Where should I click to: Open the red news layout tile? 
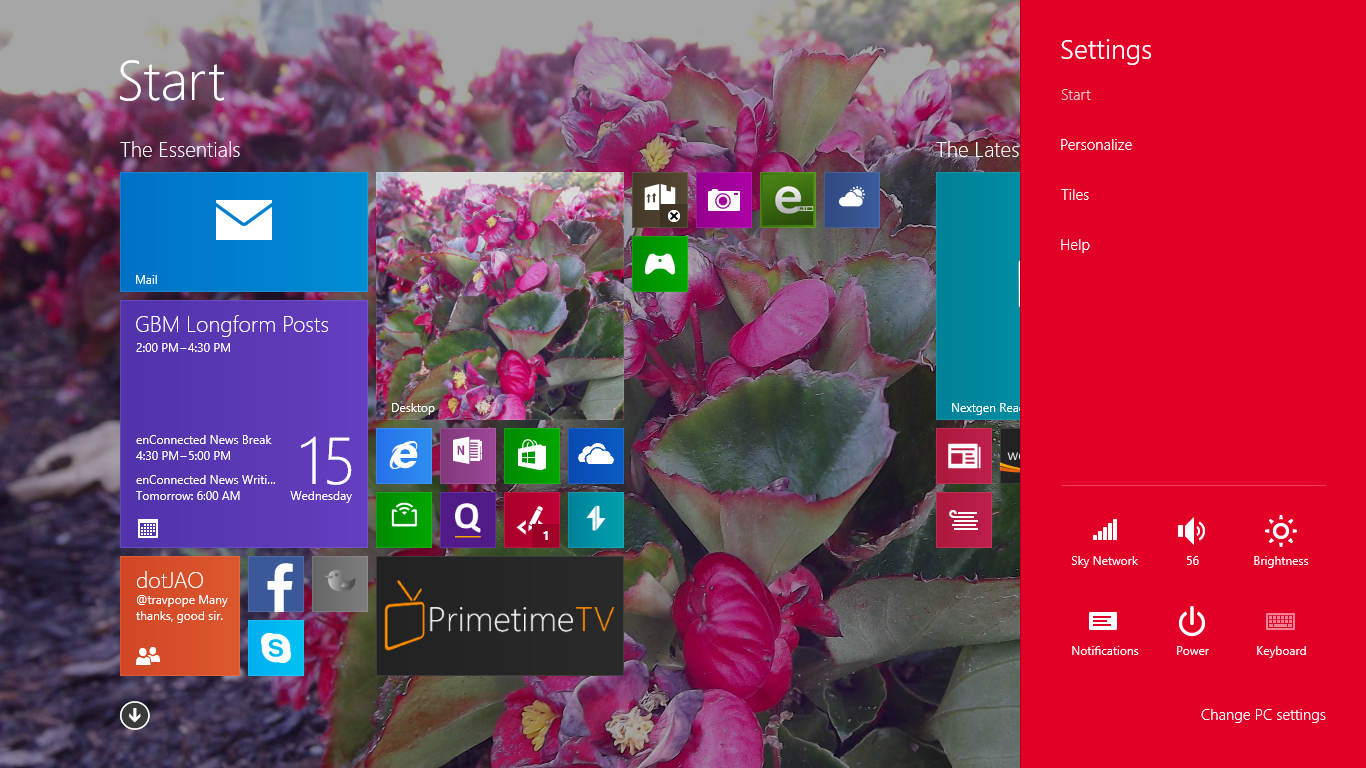(964, 456)
